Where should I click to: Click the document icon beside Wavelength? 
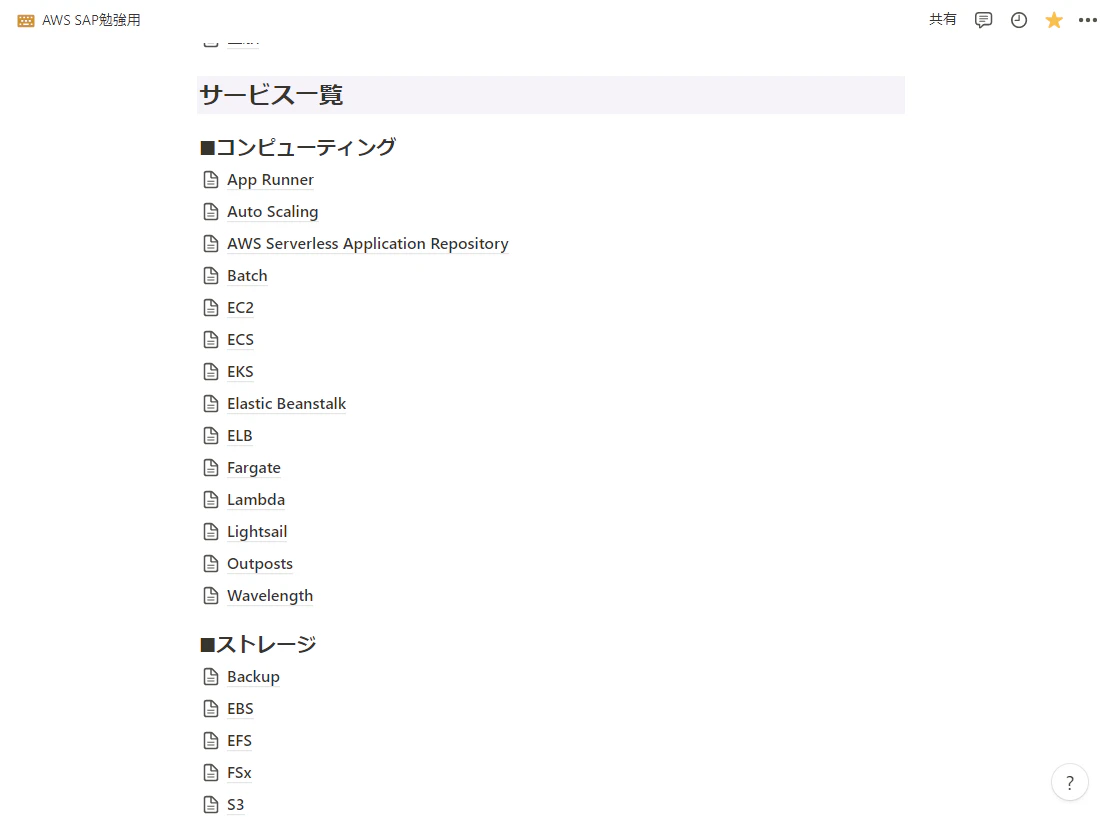[211, 596]
